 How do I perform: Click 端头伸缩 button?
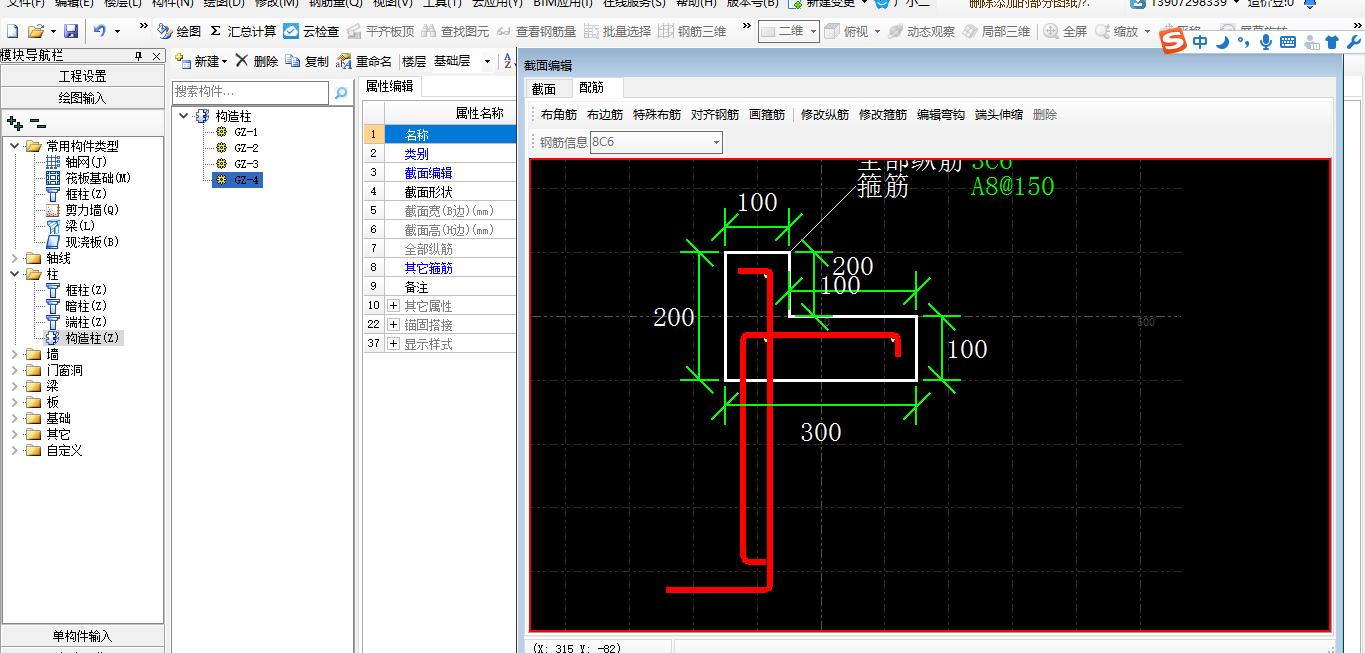point(999,115)
